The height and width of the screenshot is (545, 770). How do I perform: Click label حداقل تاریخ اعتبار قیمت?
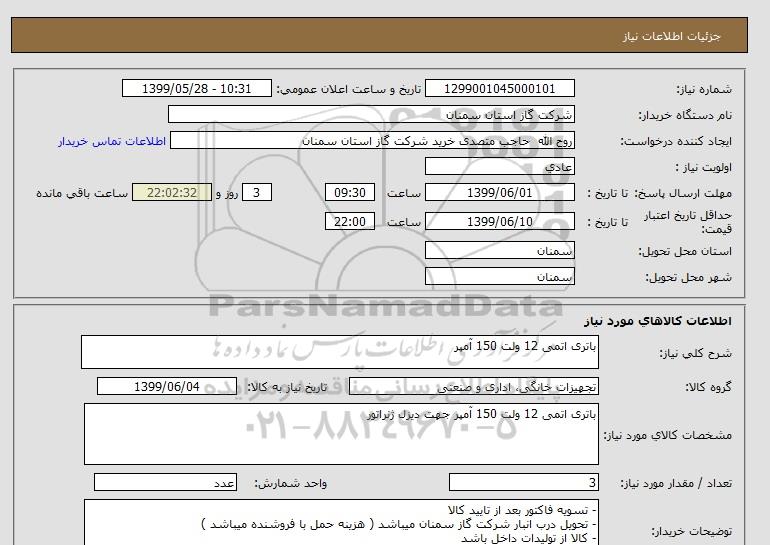[x=688, y=222]
